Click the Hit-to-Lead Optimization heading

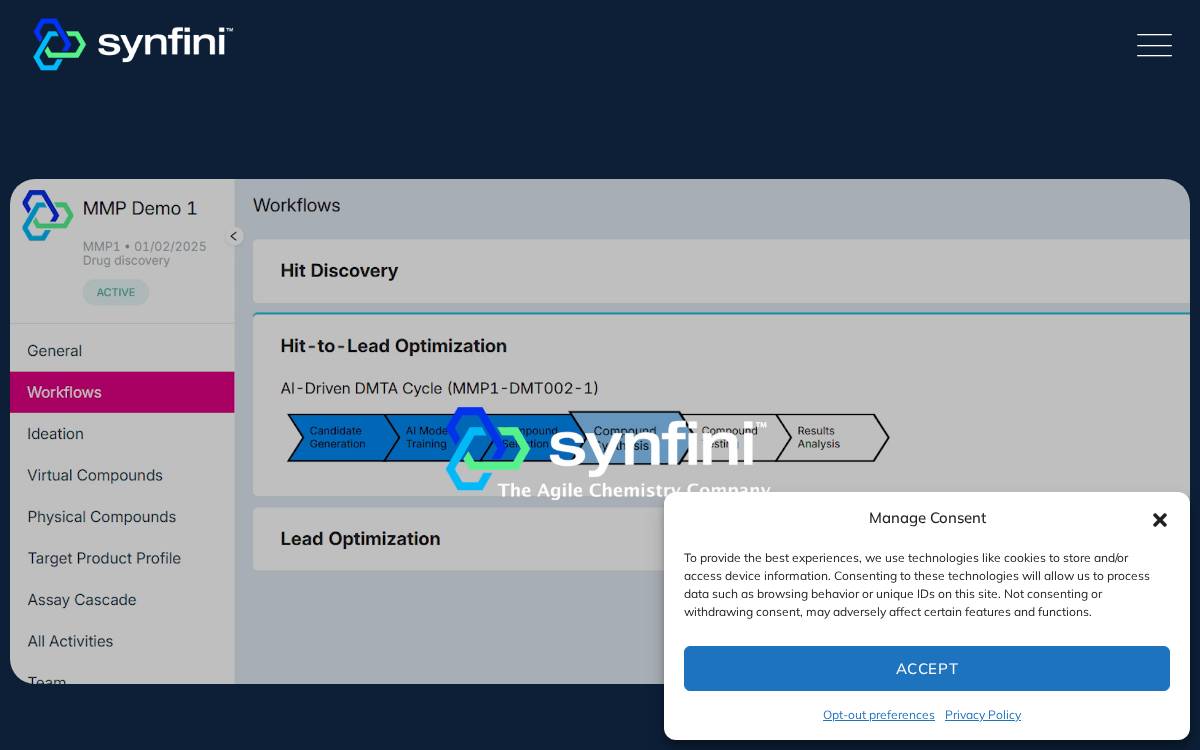pos(393,346)
